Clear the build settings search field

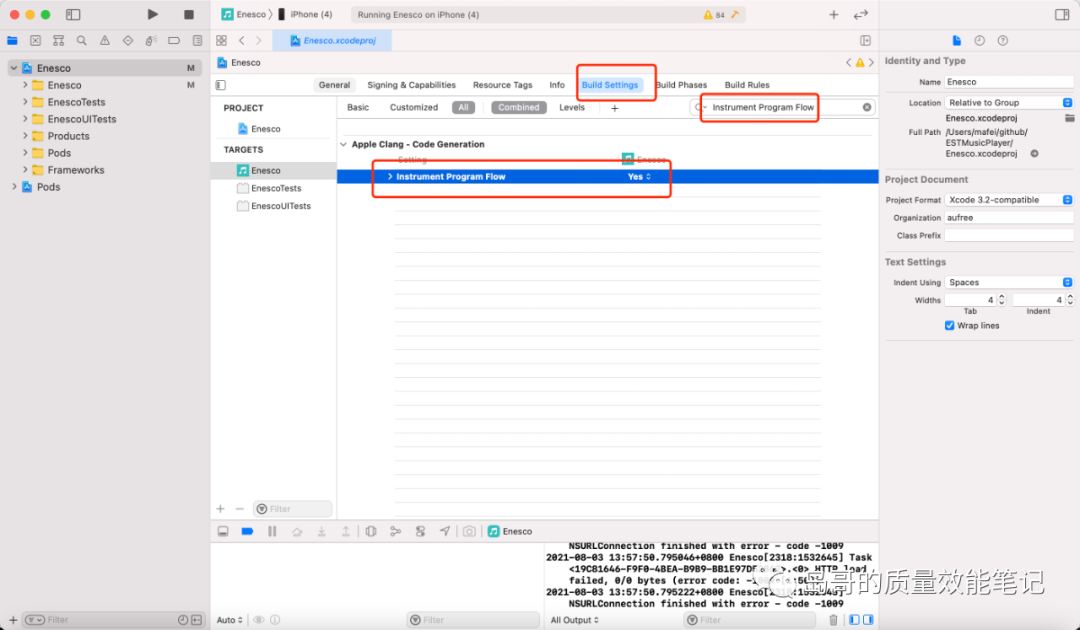point(866,107)
